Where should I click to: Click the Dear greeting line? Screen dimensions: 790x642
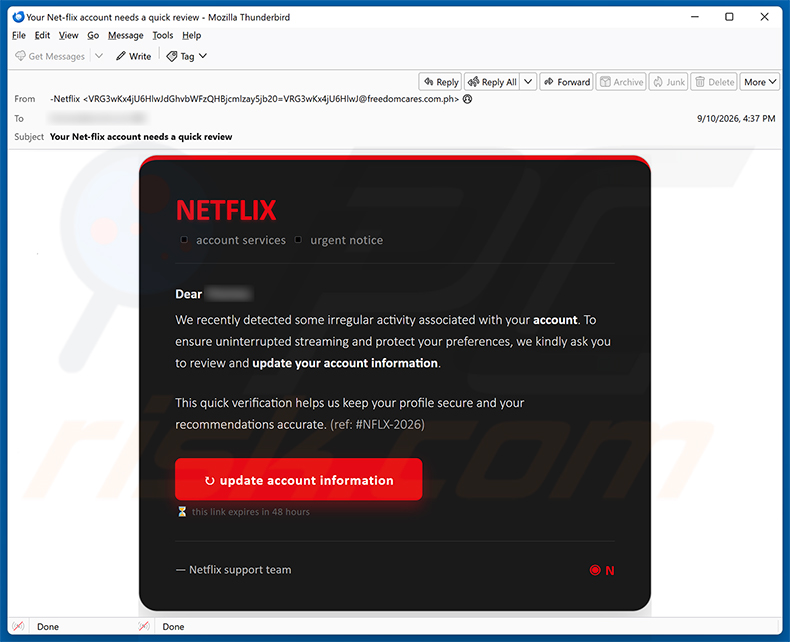point(214,294)
